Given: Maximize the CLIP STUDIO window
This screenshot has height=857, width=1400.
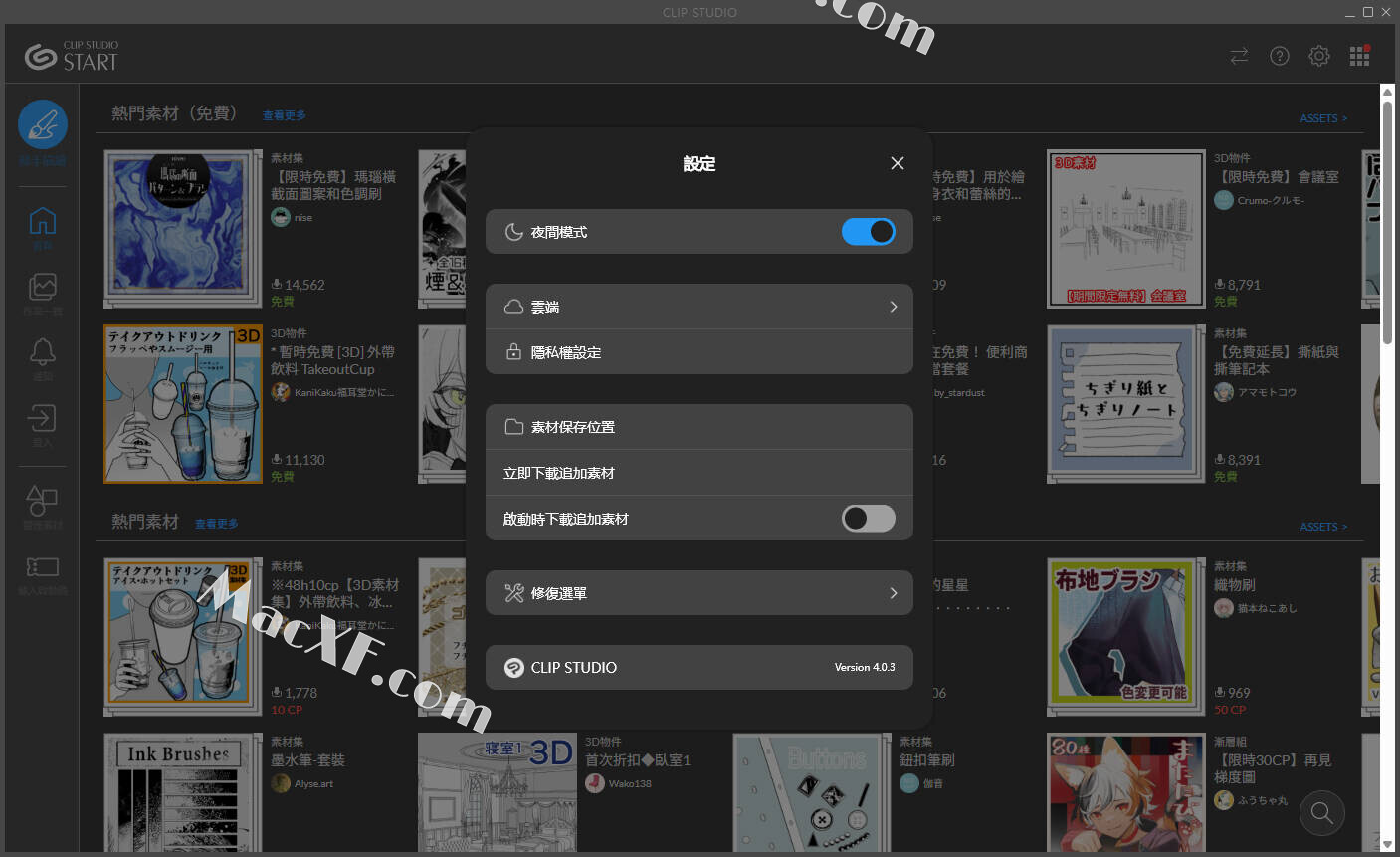Looking at the screenshot, I should tap(1368, 12).
